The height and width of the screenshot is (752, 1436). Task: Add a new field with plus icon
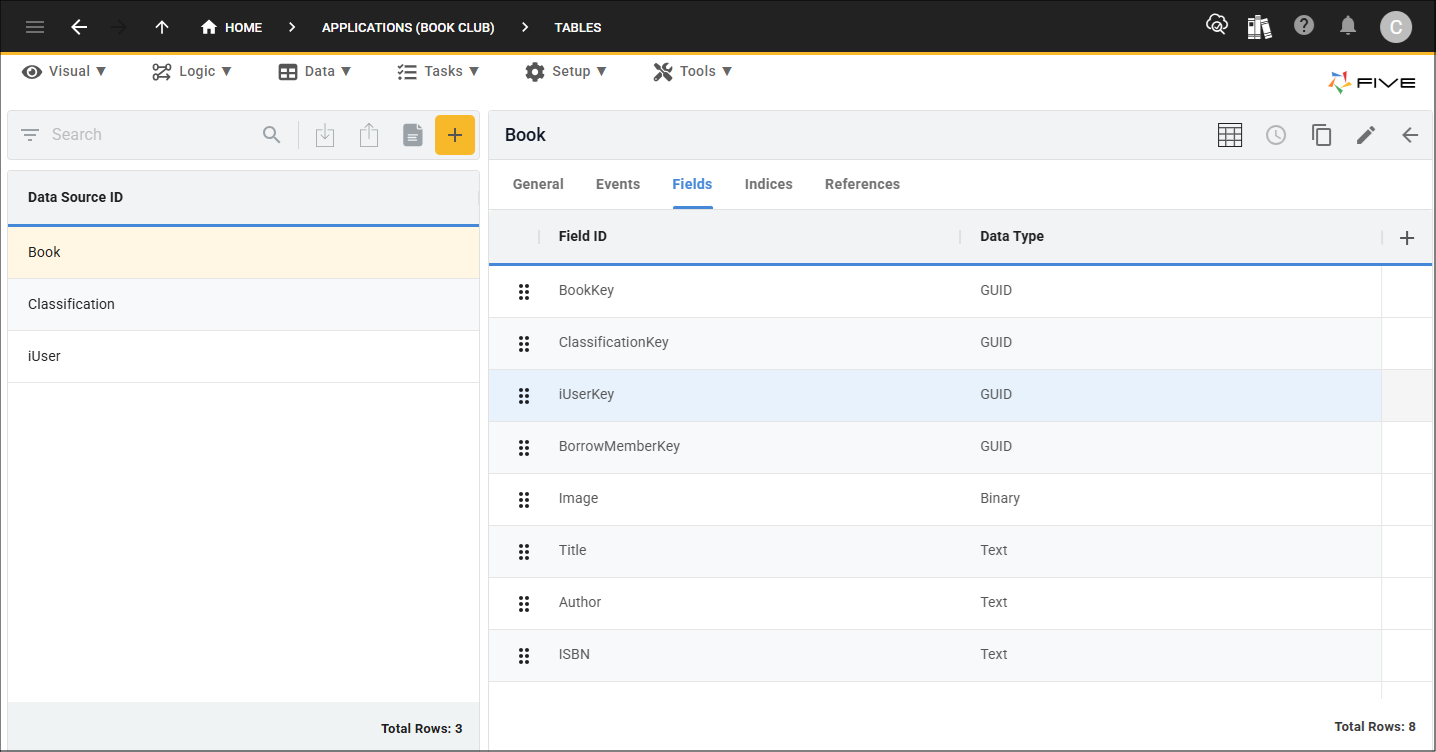point(1407,238)
